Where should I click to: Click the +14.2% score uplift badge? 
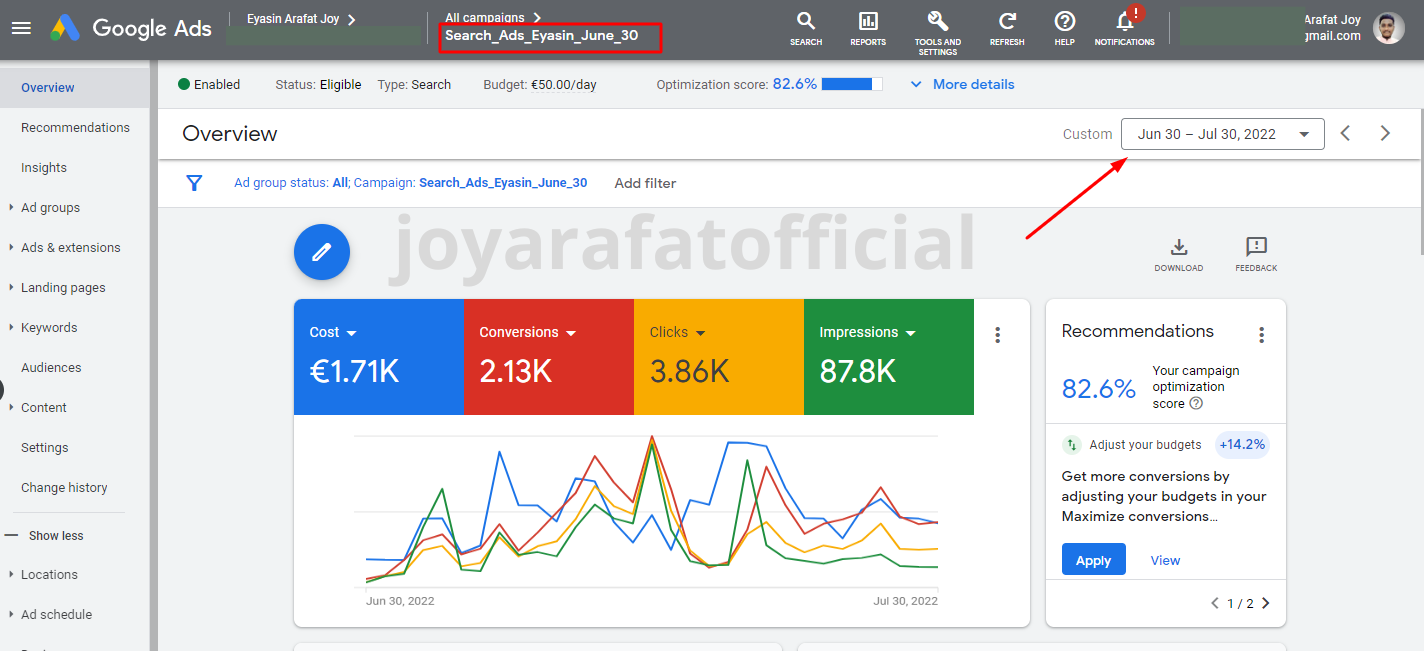point(1242,445)
